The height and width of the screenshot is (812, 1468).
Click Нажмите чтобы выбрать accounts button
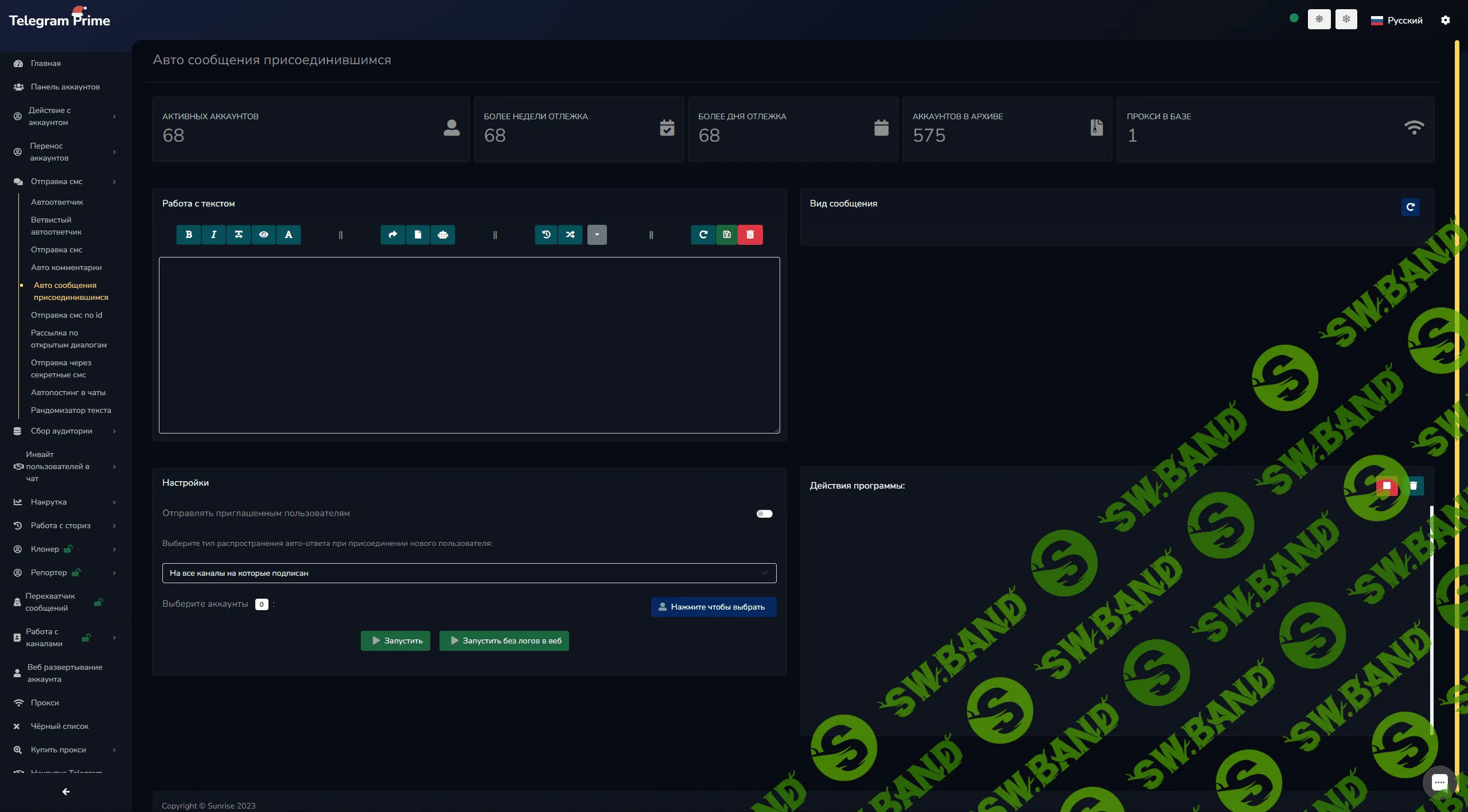[x=713, y=607]
